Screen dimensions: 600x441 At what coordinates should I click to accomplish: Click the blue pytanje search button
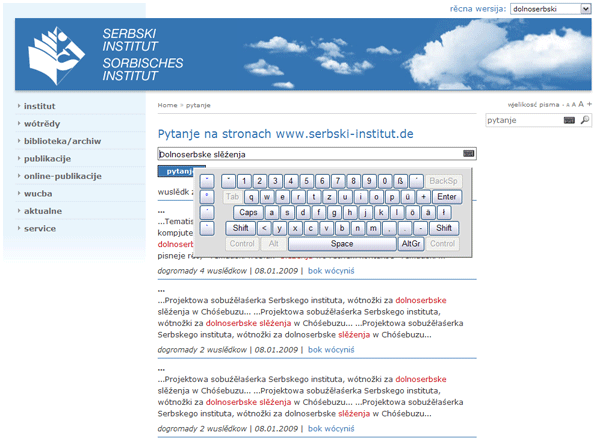coord(176,171)
